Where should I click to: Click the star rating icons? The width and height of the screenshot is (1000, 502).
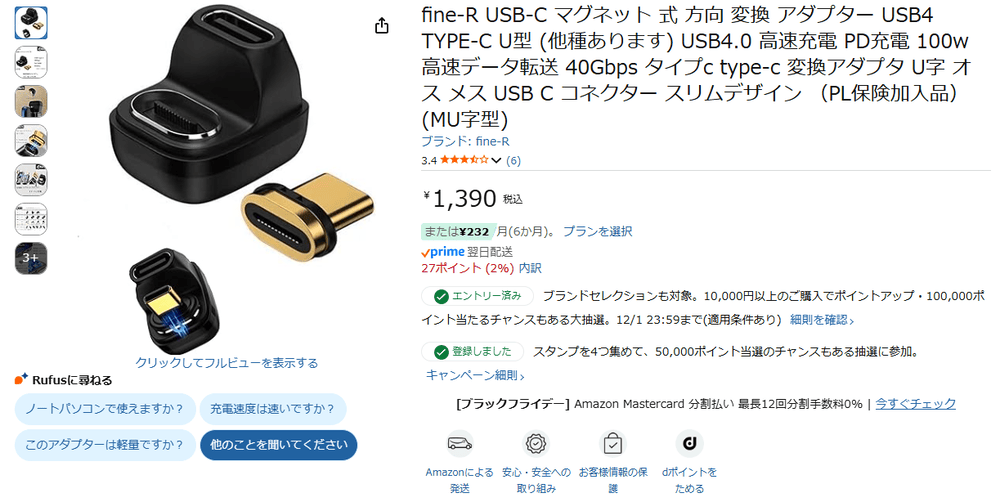point(464,160)
